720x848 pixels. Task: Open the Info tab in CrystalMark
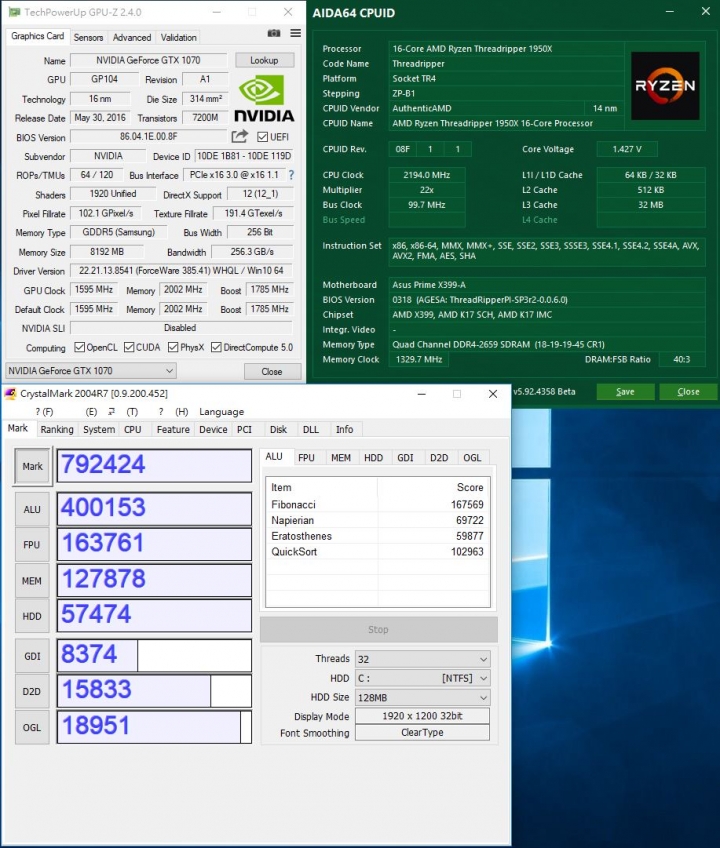345,429
